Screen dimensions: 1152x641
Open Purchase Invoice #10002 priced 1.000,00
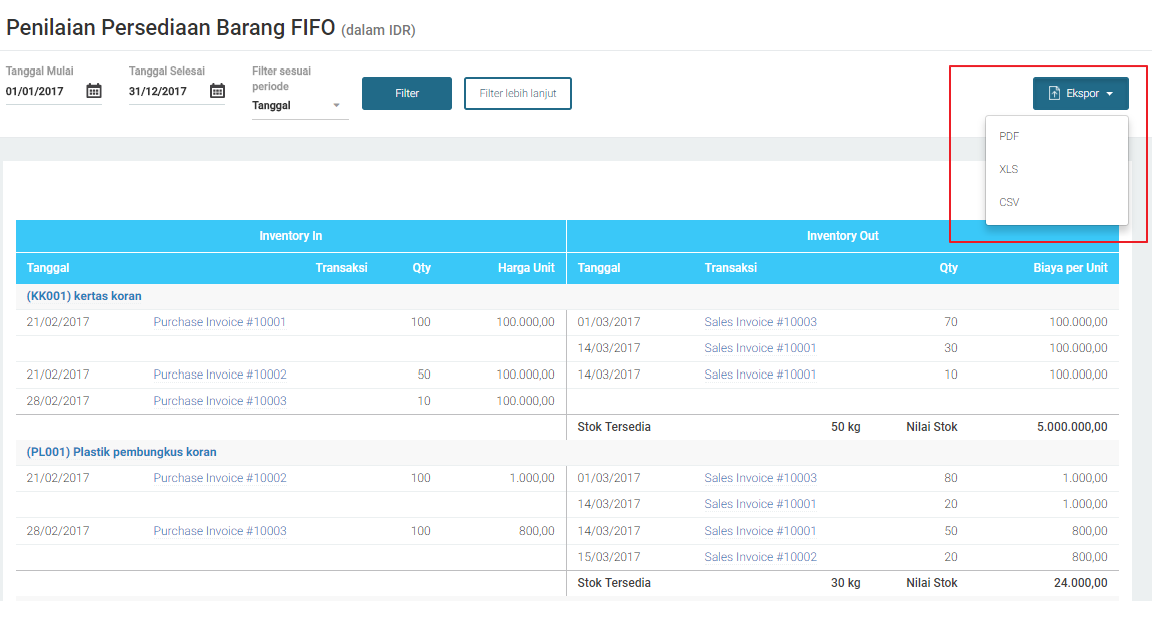click(220, 478)
